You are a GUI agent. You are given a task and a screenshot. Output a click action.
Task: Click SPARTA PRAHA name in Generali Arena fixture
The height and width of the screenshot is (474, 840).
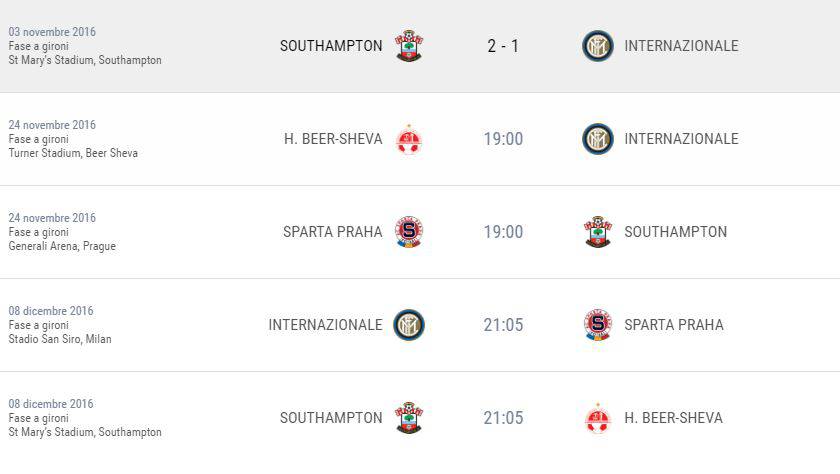tap(332, 232)
